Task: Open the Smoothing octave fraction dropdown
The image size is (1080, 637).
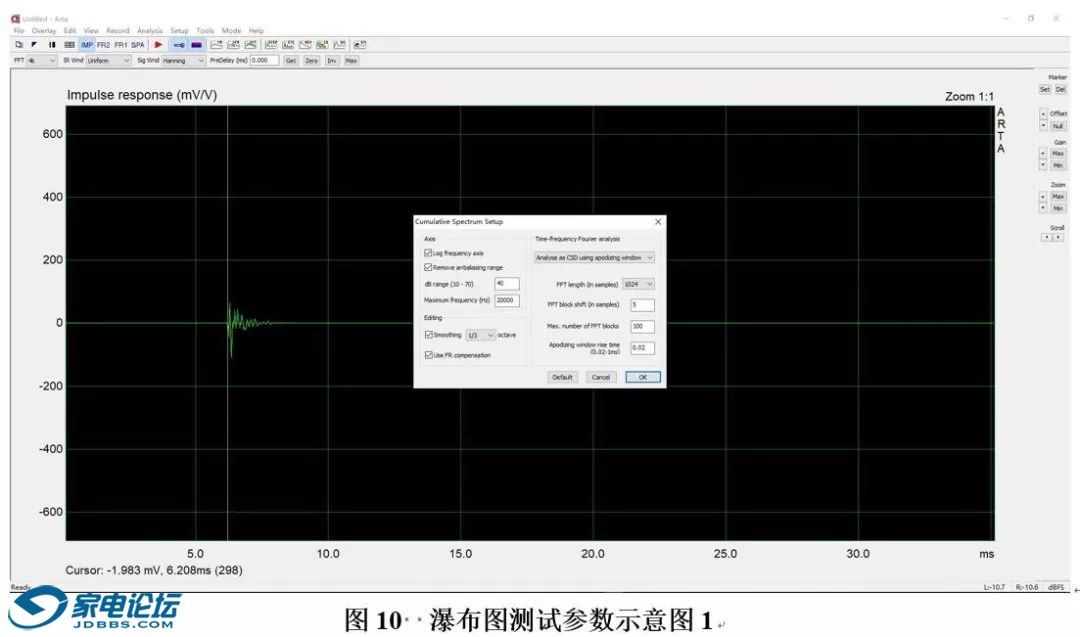Action: (x=481, y=335)
